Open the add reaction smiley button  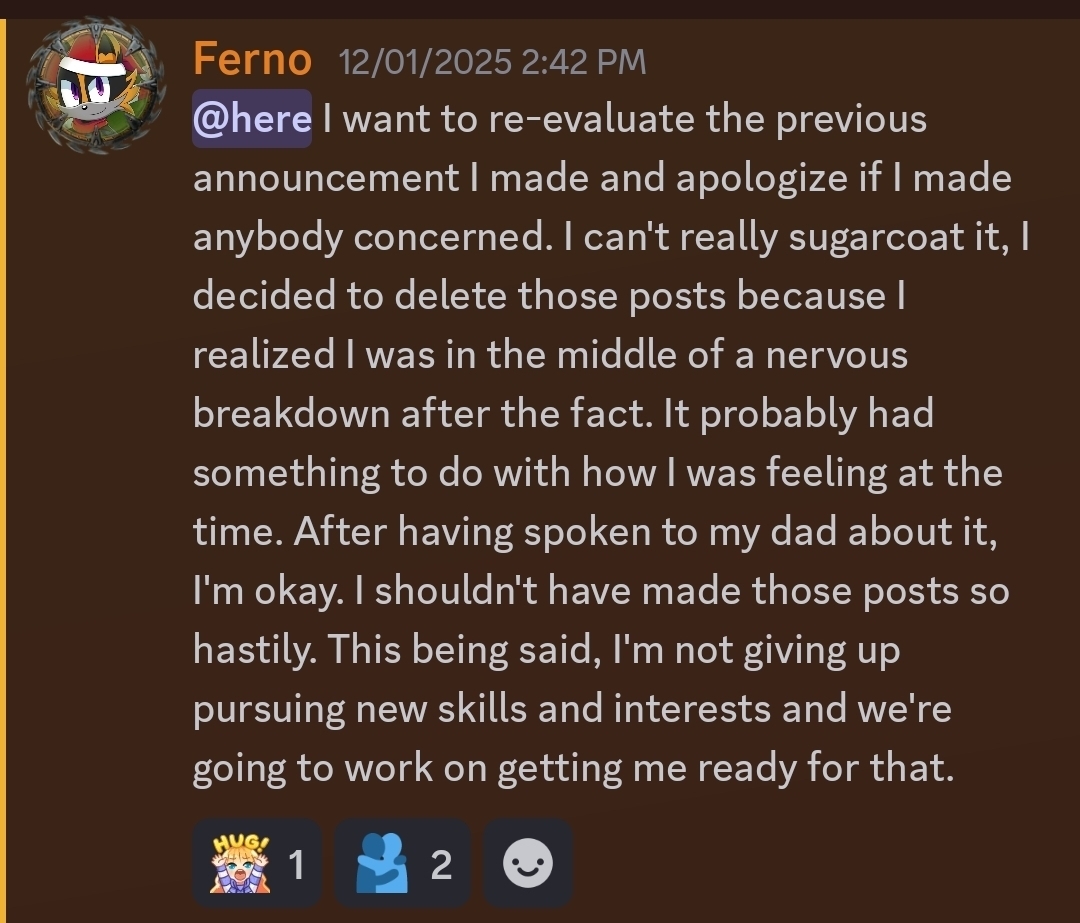pyautogui.click(x=527, y=864)
